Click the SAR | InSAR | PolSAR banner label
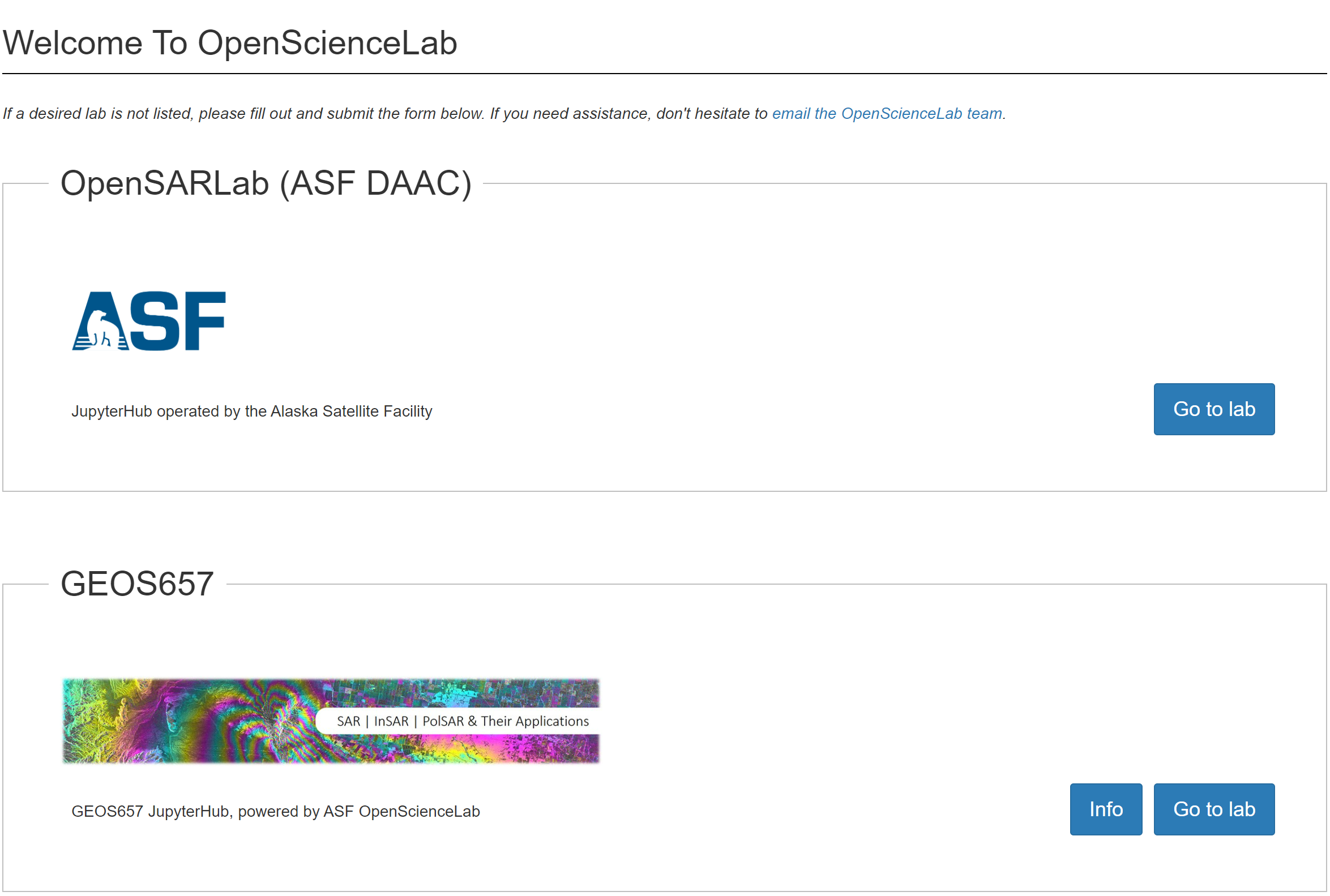 pyautogui.click(x=462, y=721)
